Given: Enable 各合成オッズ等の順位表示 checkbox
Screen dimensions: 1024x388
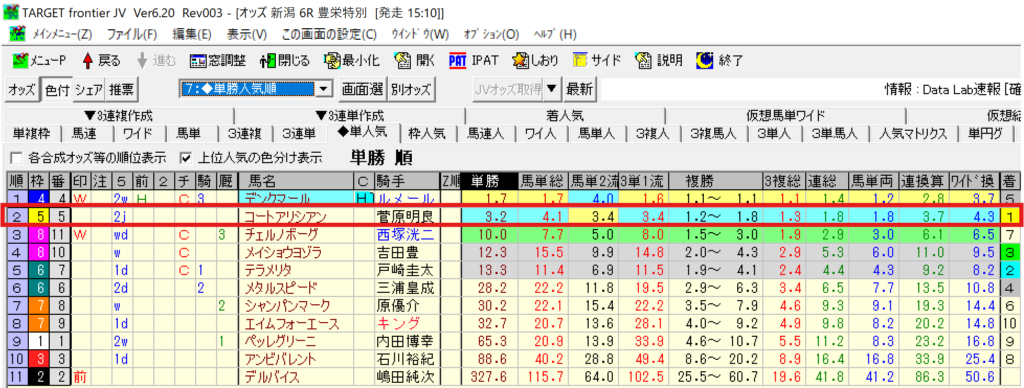Looking at the screenshot, I should tap(16, 157).
